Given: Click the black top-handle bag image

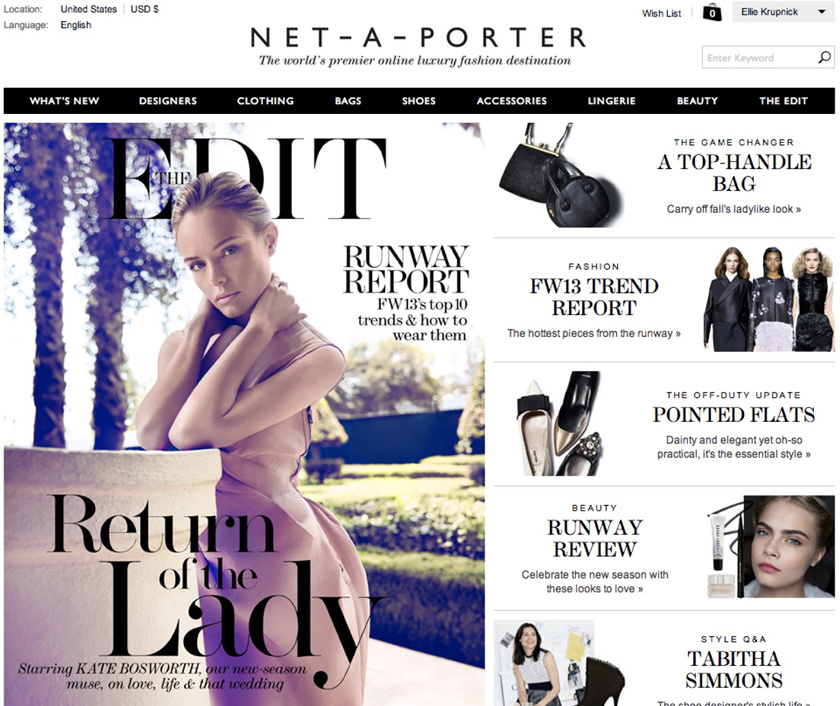Looking at the screenshot, I should [x=561, y=176].
